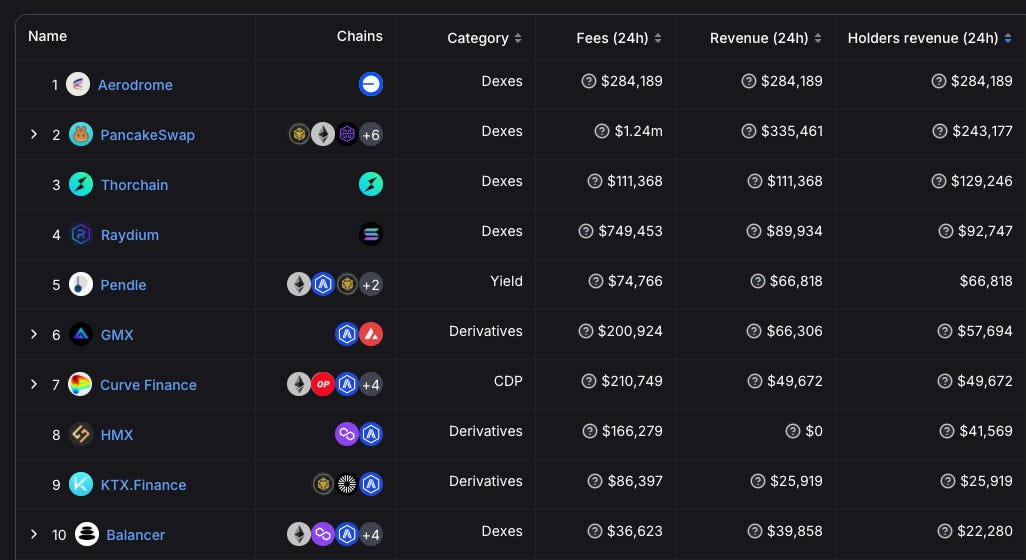Screen dimensions: 1026x560
Task: Click the Base chain icon in Aerodrome row
Action: [371, 84]
